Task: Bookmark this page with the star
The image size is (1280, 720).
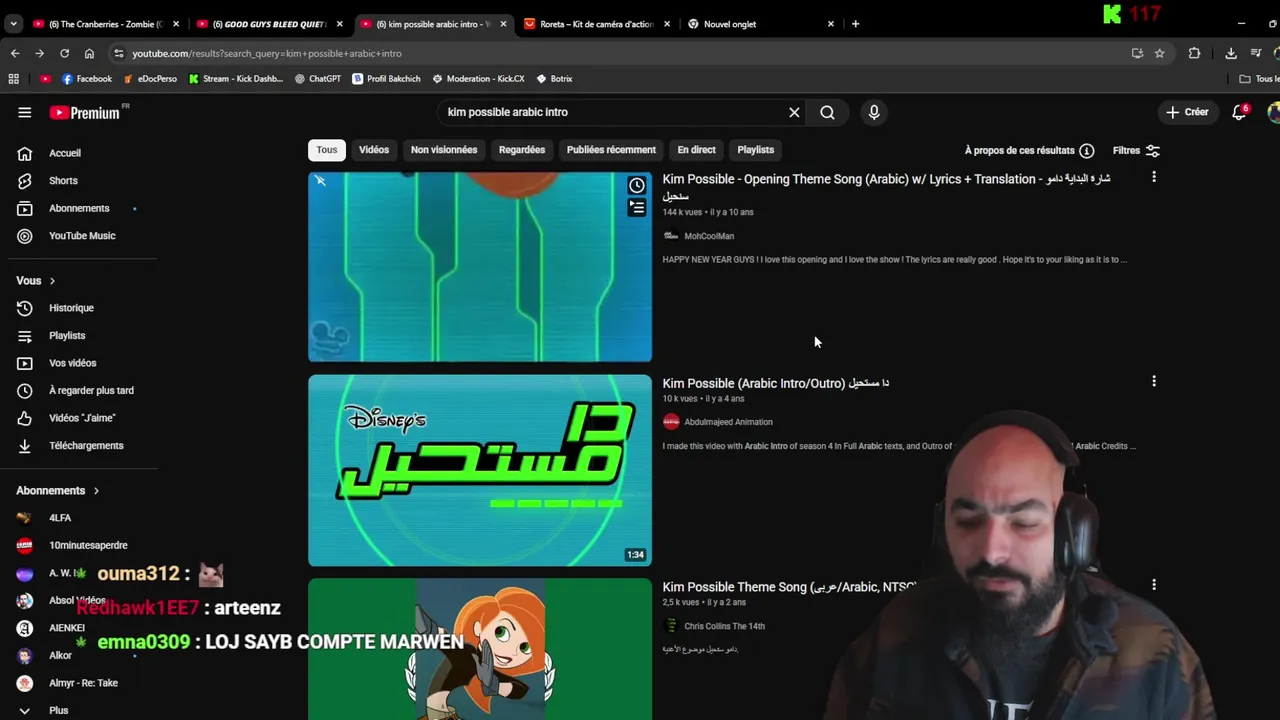Action: tap(1159, 53)
